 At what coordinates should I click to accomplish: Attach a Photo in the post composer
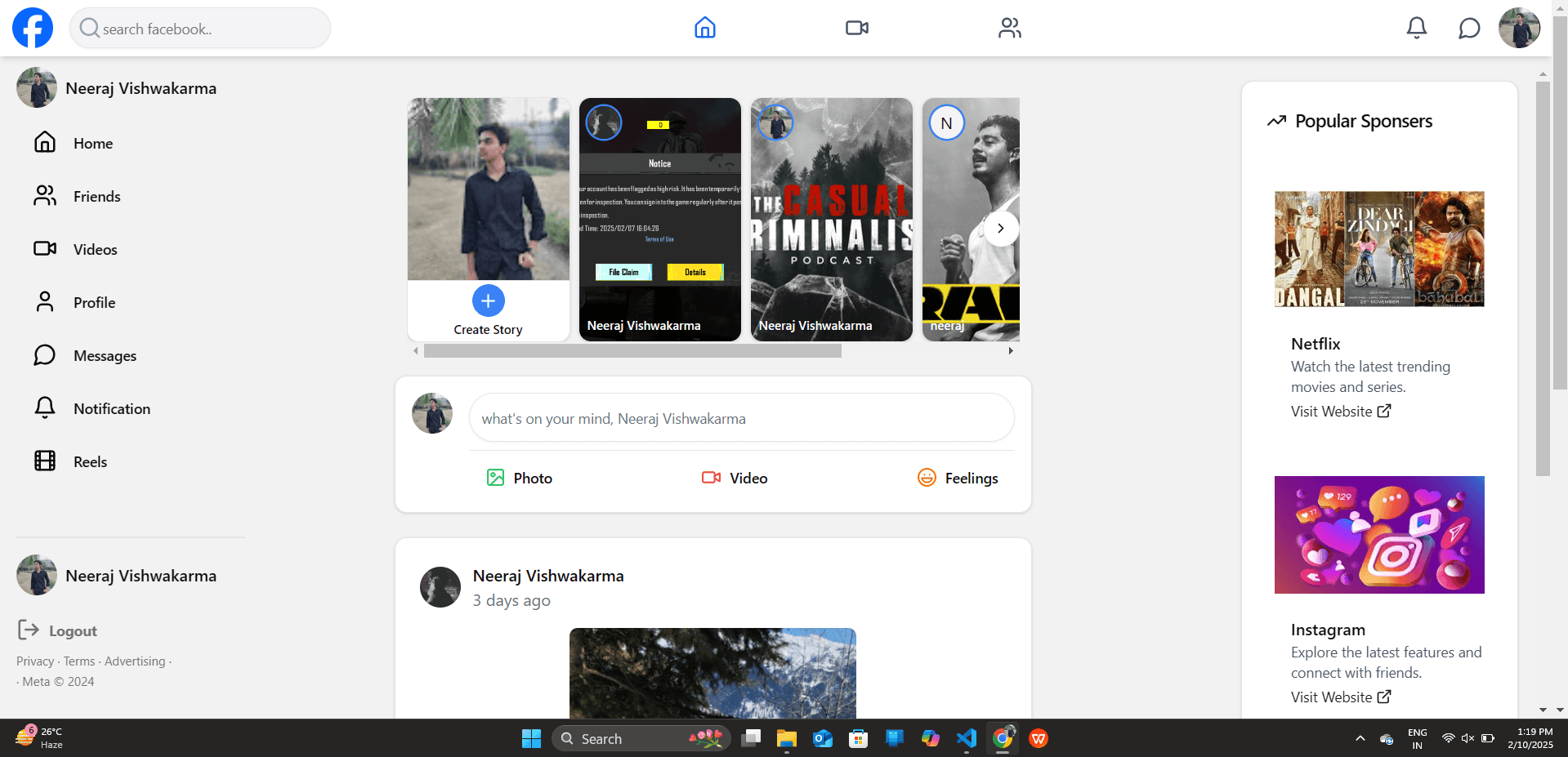coord(518,478)
